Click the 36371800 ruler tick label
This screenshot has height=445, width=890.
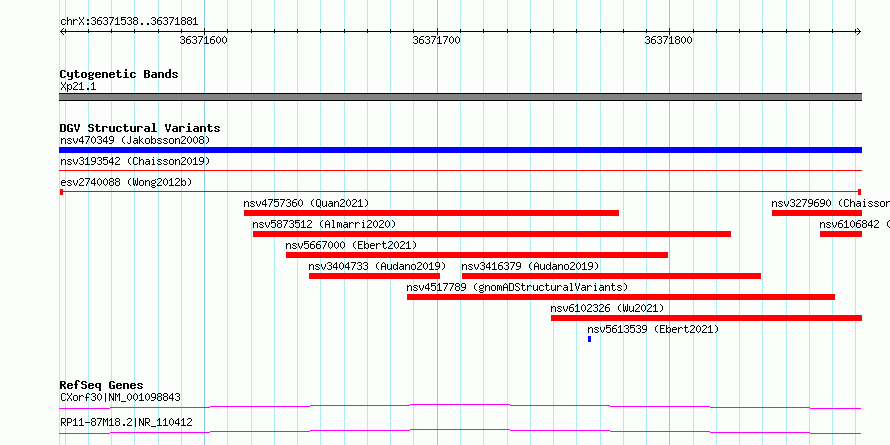669,40
